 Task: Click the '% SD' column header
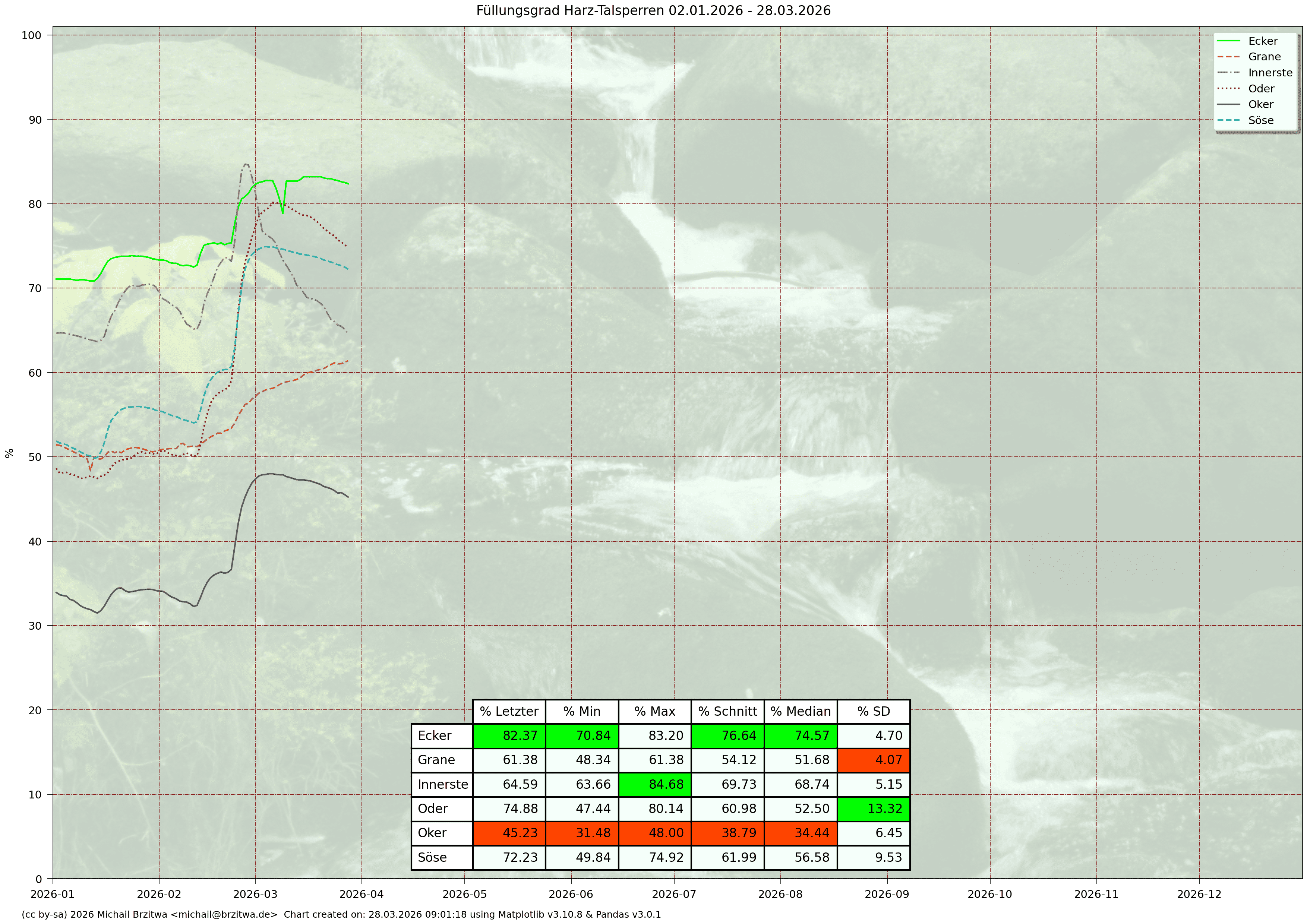tap(873, 711)
